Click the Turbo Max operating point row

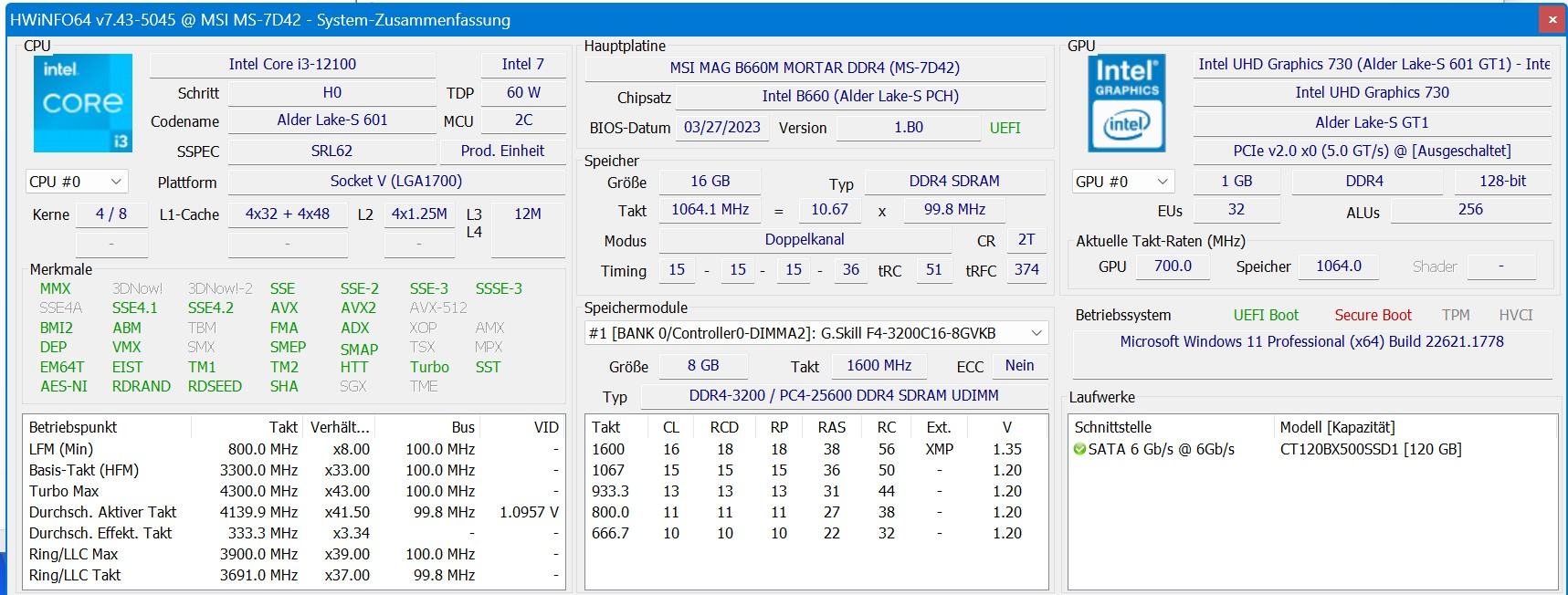tap(293, 491)
